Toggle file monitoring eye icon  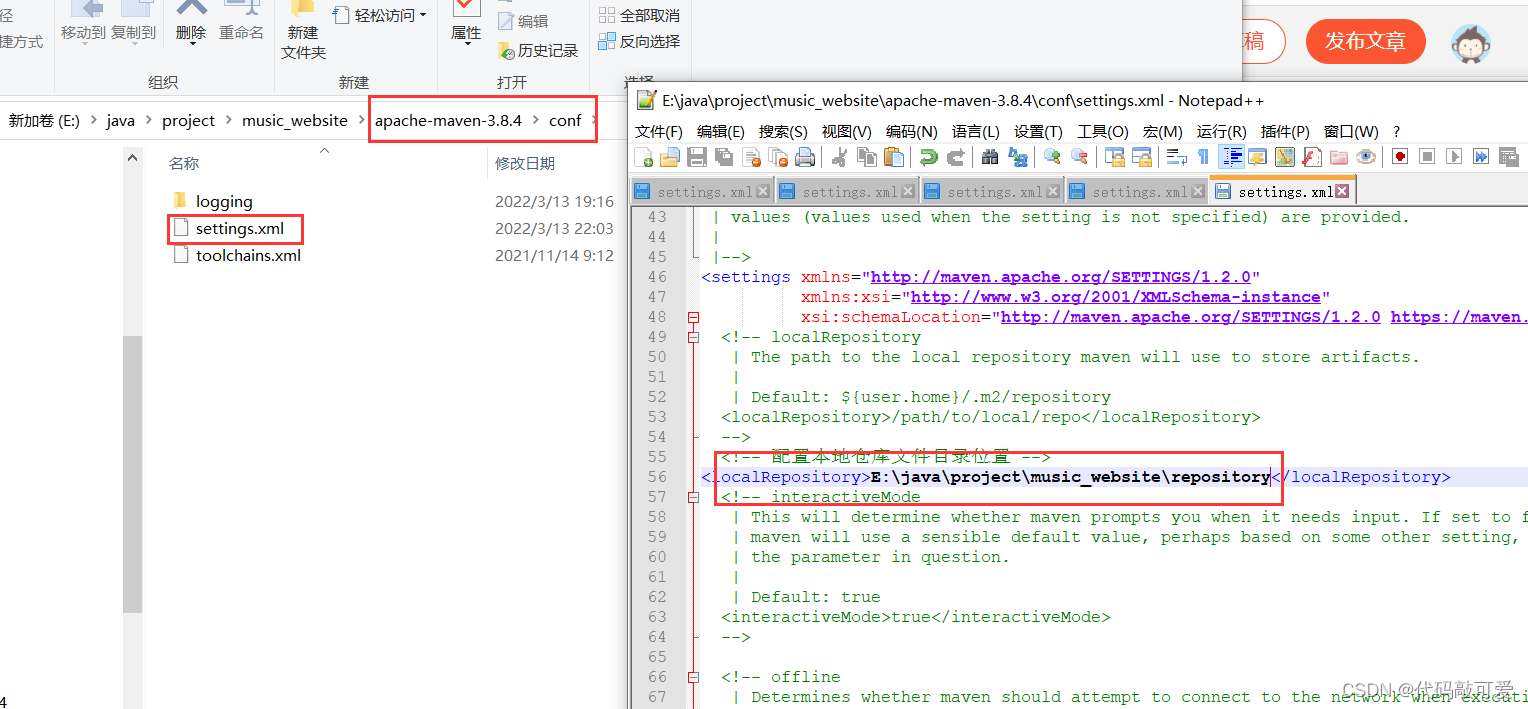click(1366, 157)
